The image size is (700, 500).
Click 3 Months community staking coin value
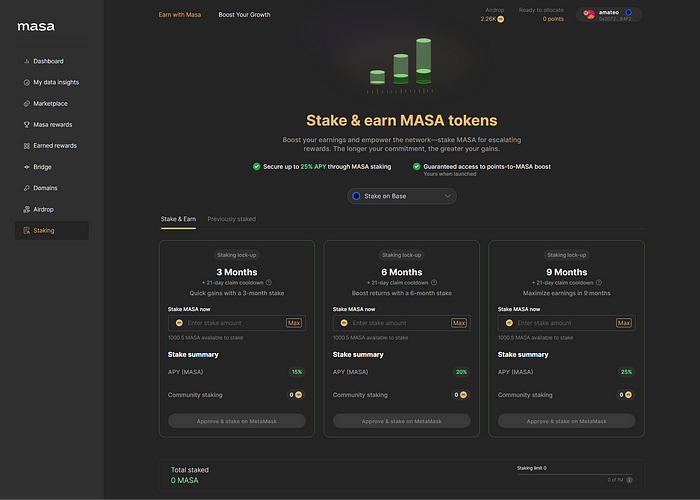(x=296, y=395)
